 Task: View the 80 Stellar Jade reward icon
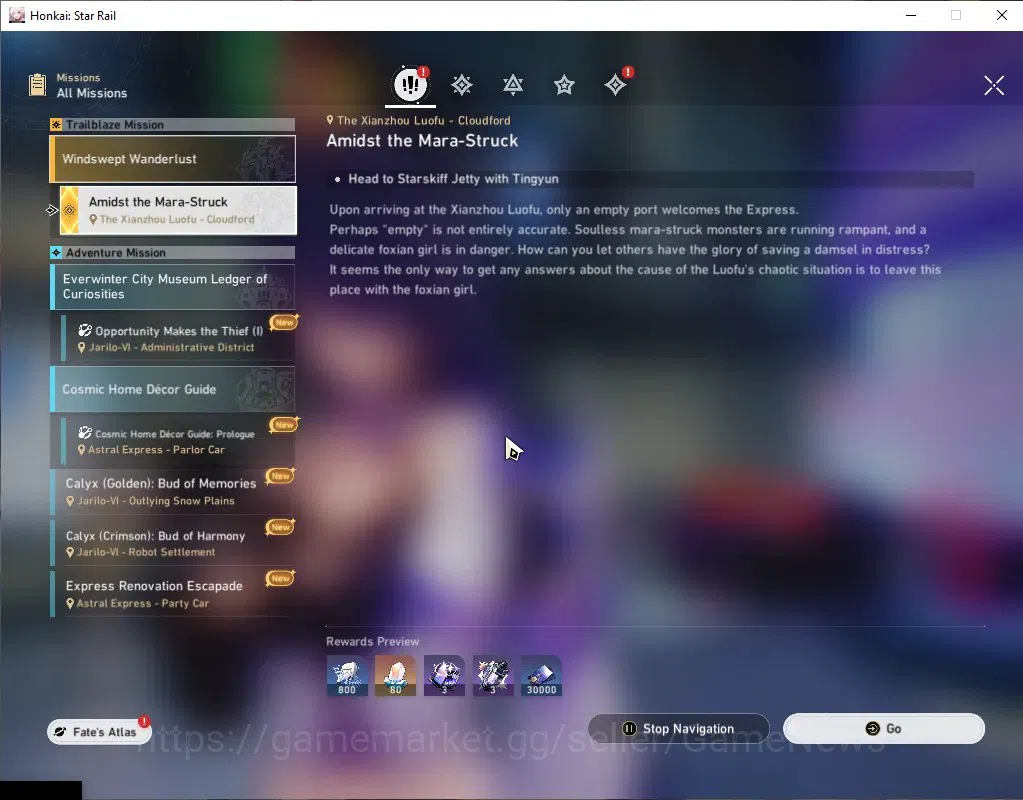point(395,675)
